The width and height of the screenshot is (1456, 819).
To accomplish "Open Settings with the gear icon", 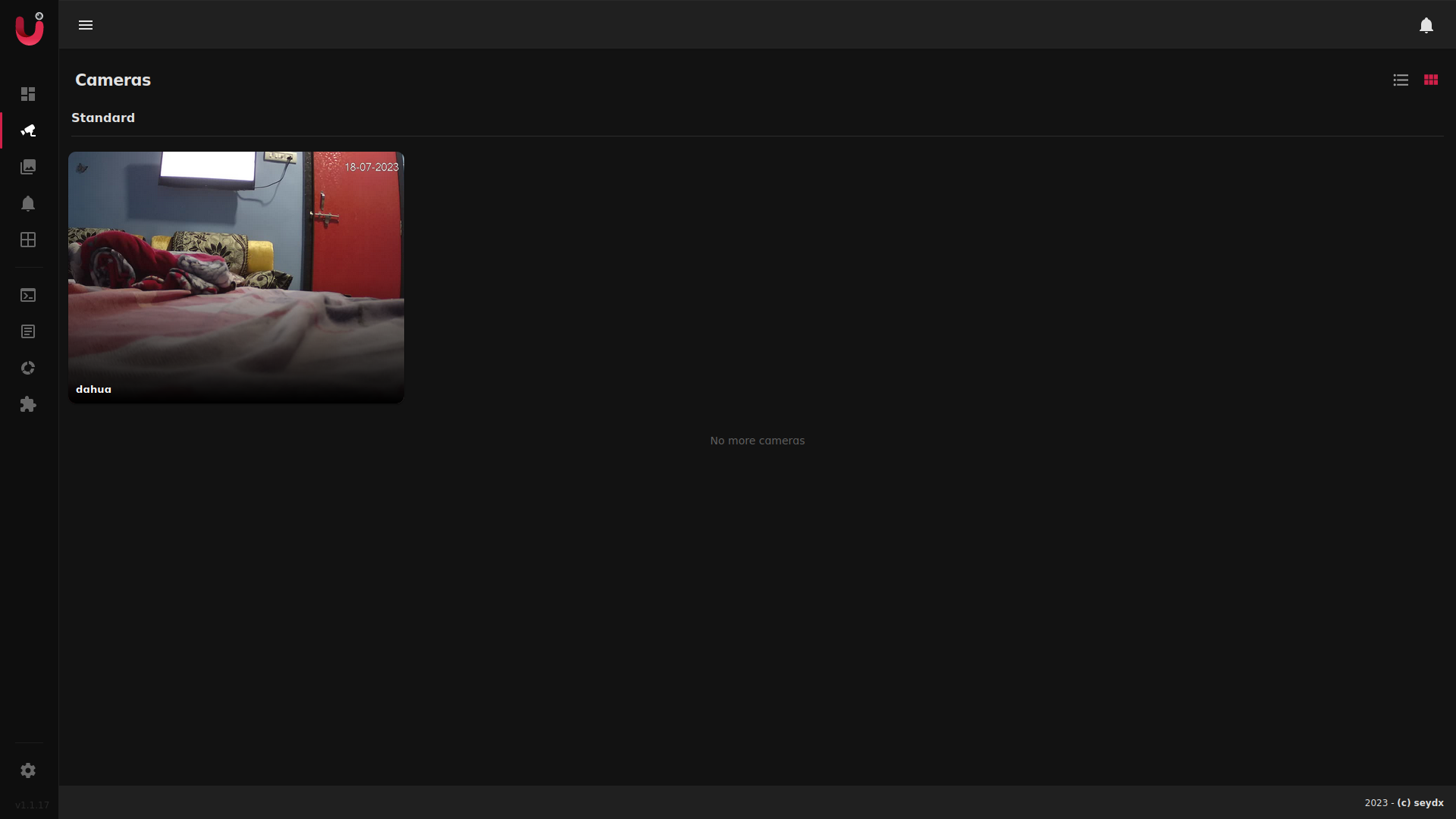I will pos(28,770).
